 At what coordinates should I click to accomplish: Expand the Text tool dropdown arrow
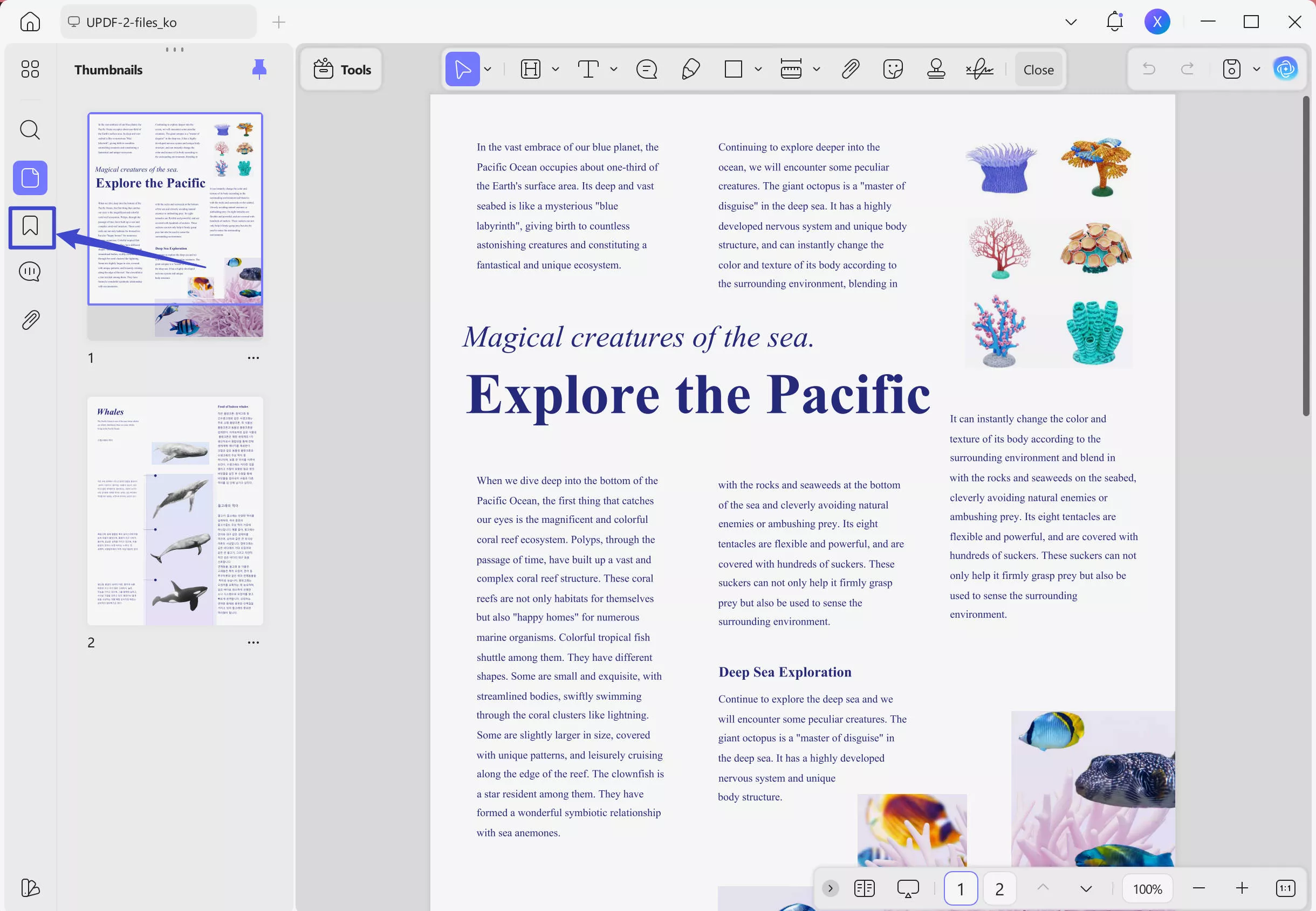point(614,70)
